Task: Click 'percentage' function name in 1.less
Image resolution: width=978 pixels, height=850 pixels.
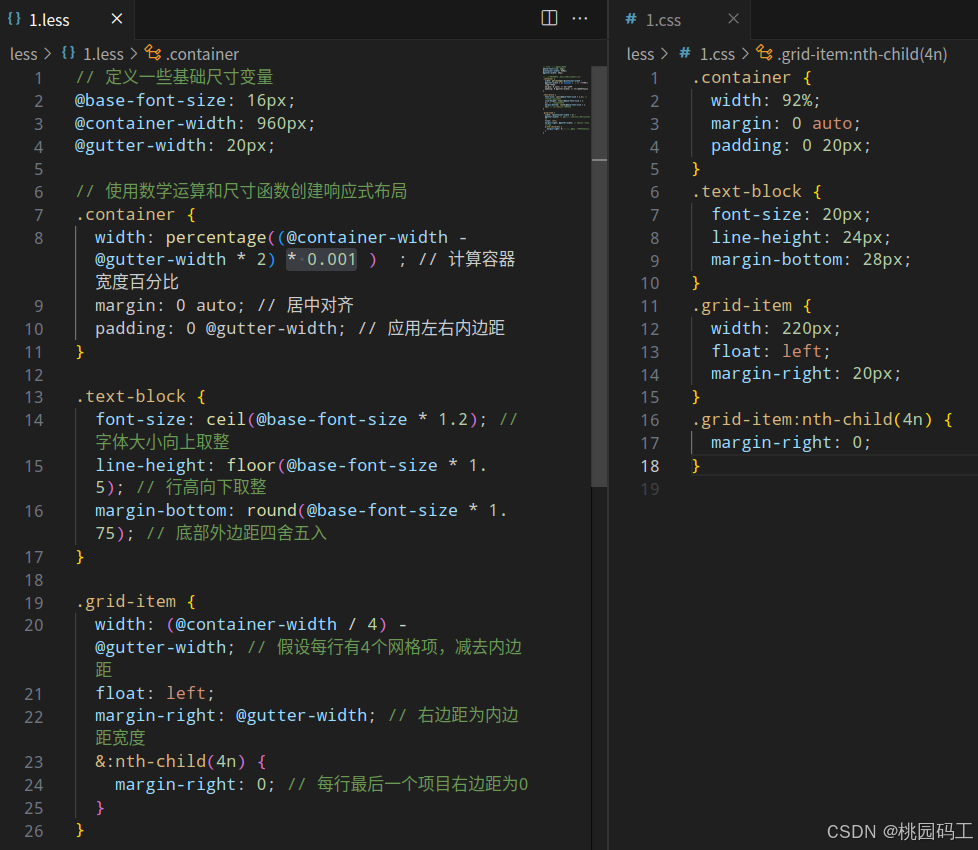Action: (216, 238)
